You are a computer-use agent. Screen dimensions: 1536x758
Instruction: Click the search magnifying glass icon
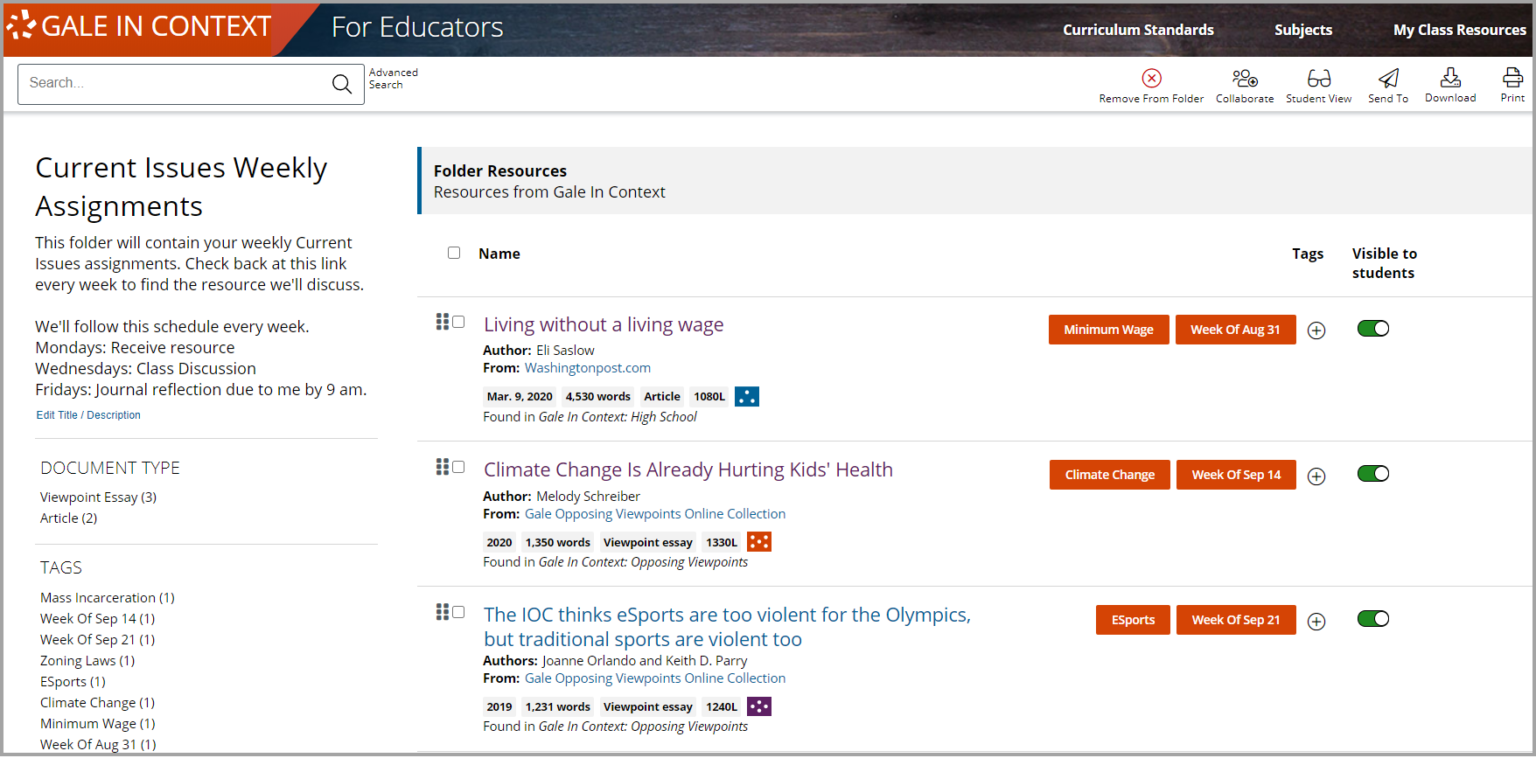342,83
